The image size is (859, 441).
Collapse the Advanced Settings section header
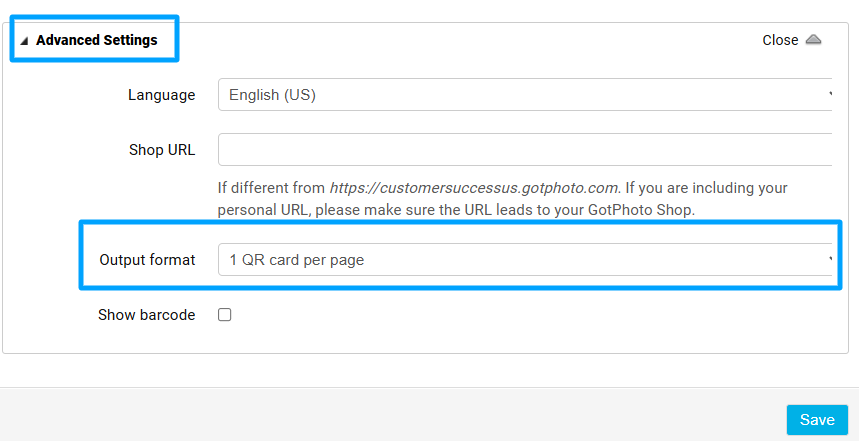click(x=96, y=40)
